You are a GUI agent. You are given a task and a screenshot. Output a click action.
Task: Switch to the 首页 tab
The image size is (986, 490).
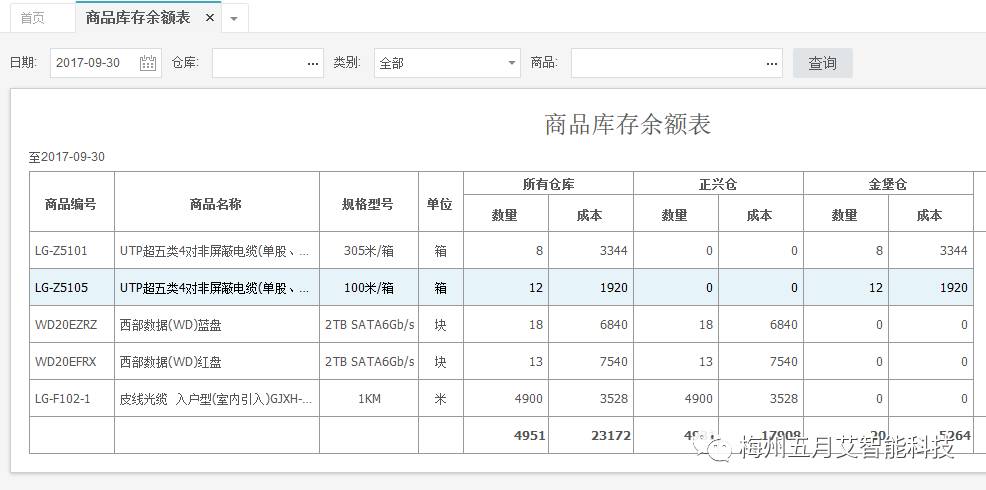tap(33, 18)
